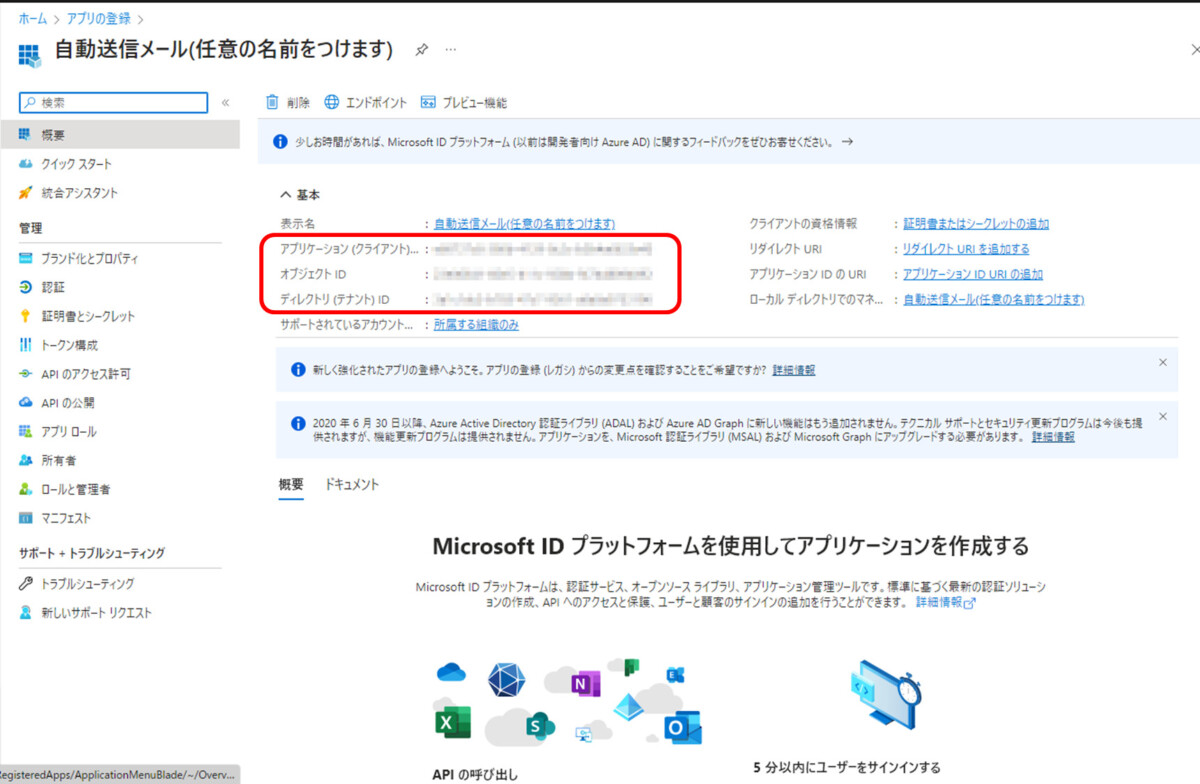This screenshot has height=784, width=1200.
Task: Open マニフェスト in the sidebar
Action: click(66, 518)
